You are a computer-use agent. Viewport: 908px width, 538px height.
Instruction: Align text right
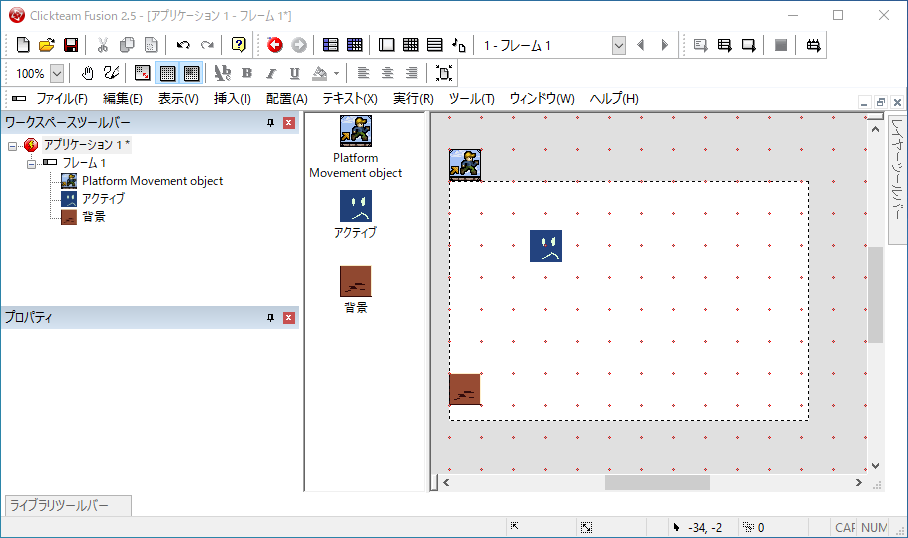pyautogui.click(x=412, y=74)
